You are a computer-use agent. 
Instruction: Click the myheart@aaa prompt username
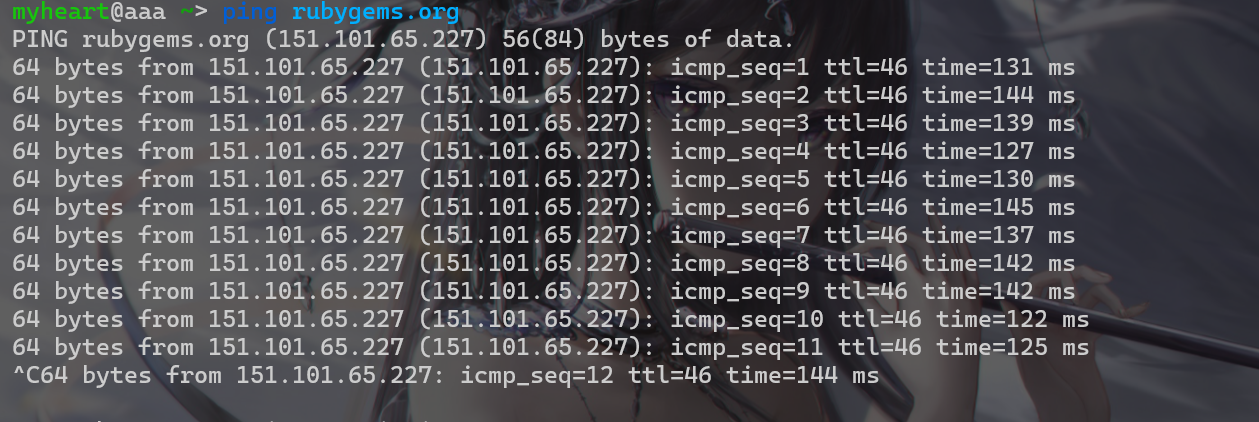coord(88,13)
